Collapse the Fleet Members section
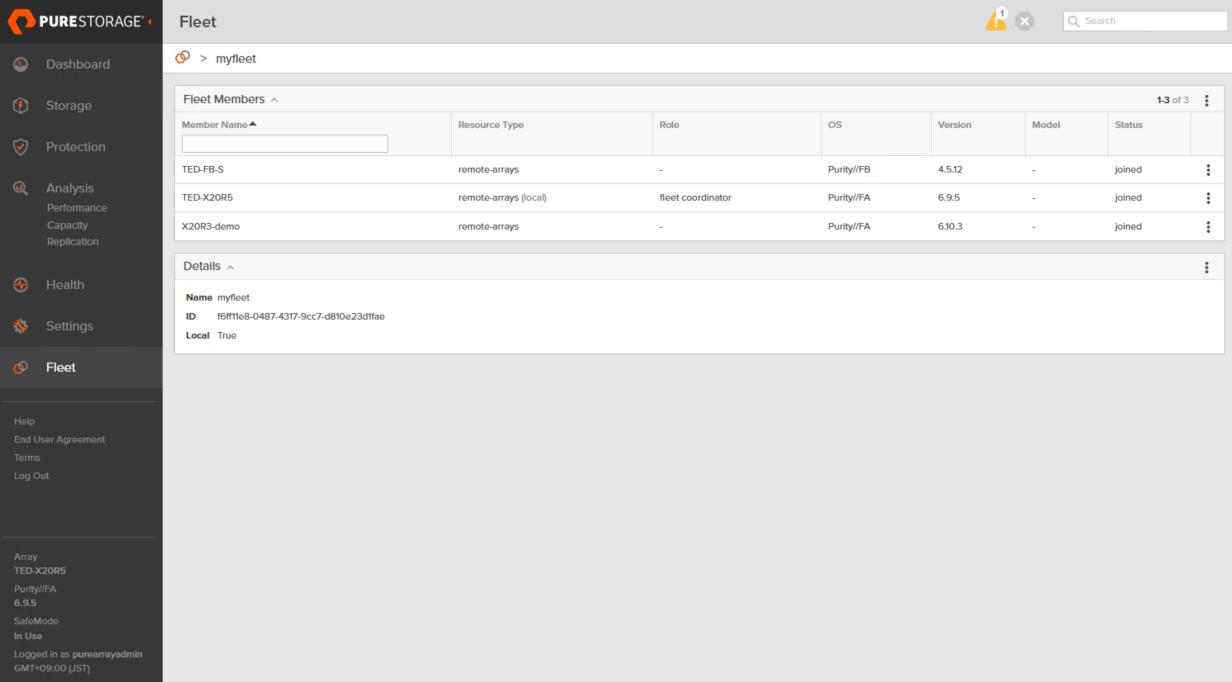This screenshot has height=682, width=1232. [274, 100]
